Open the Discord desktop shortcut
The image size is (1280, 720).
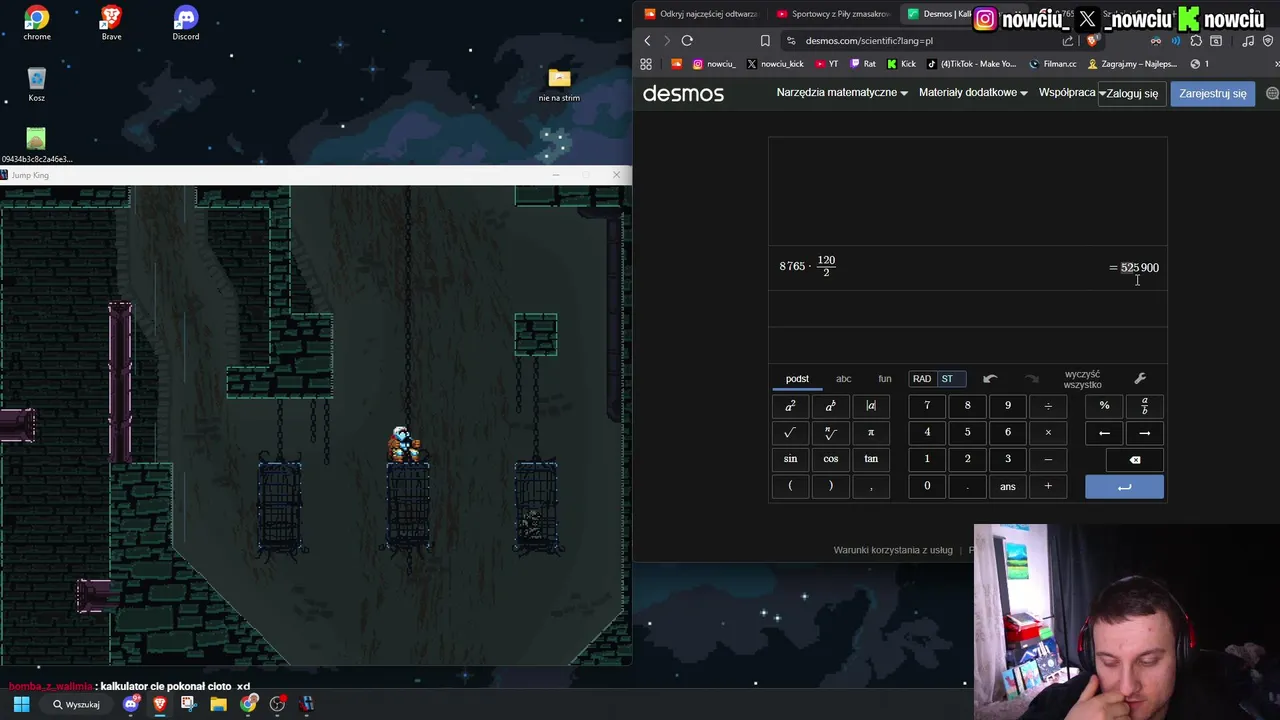point(185,23)
